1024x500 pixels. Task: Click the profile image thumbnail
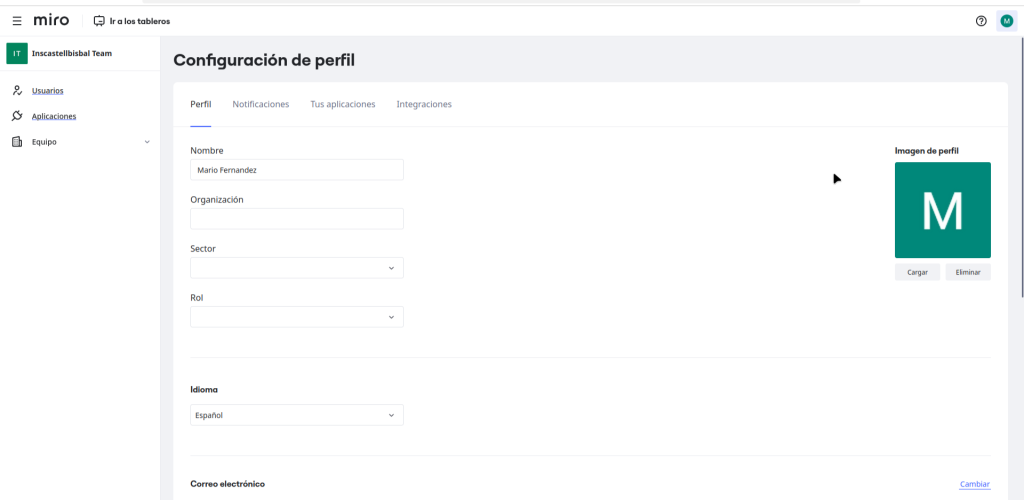coord(942,210)
